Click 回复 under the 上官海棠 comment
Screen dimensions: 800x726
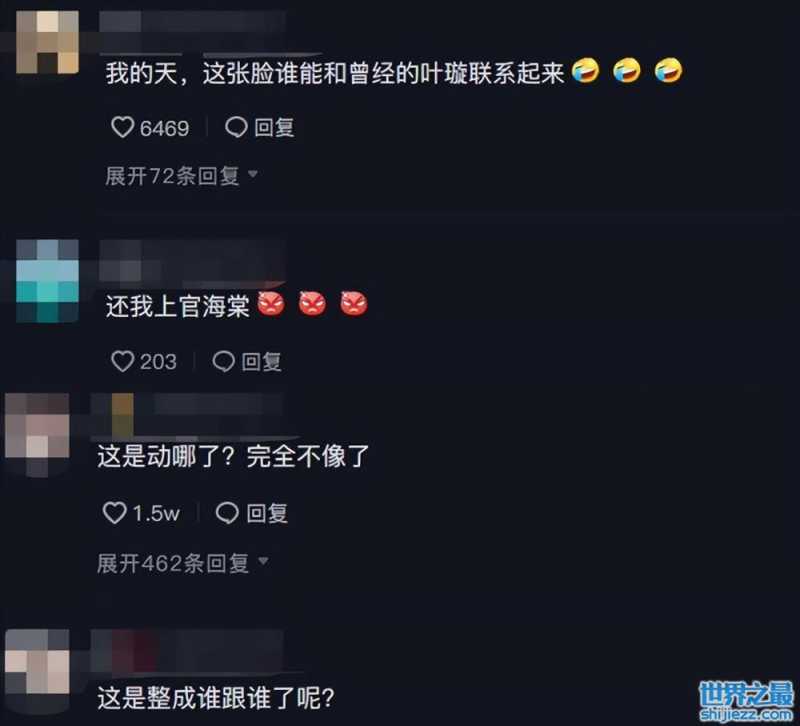click(261, 362)
